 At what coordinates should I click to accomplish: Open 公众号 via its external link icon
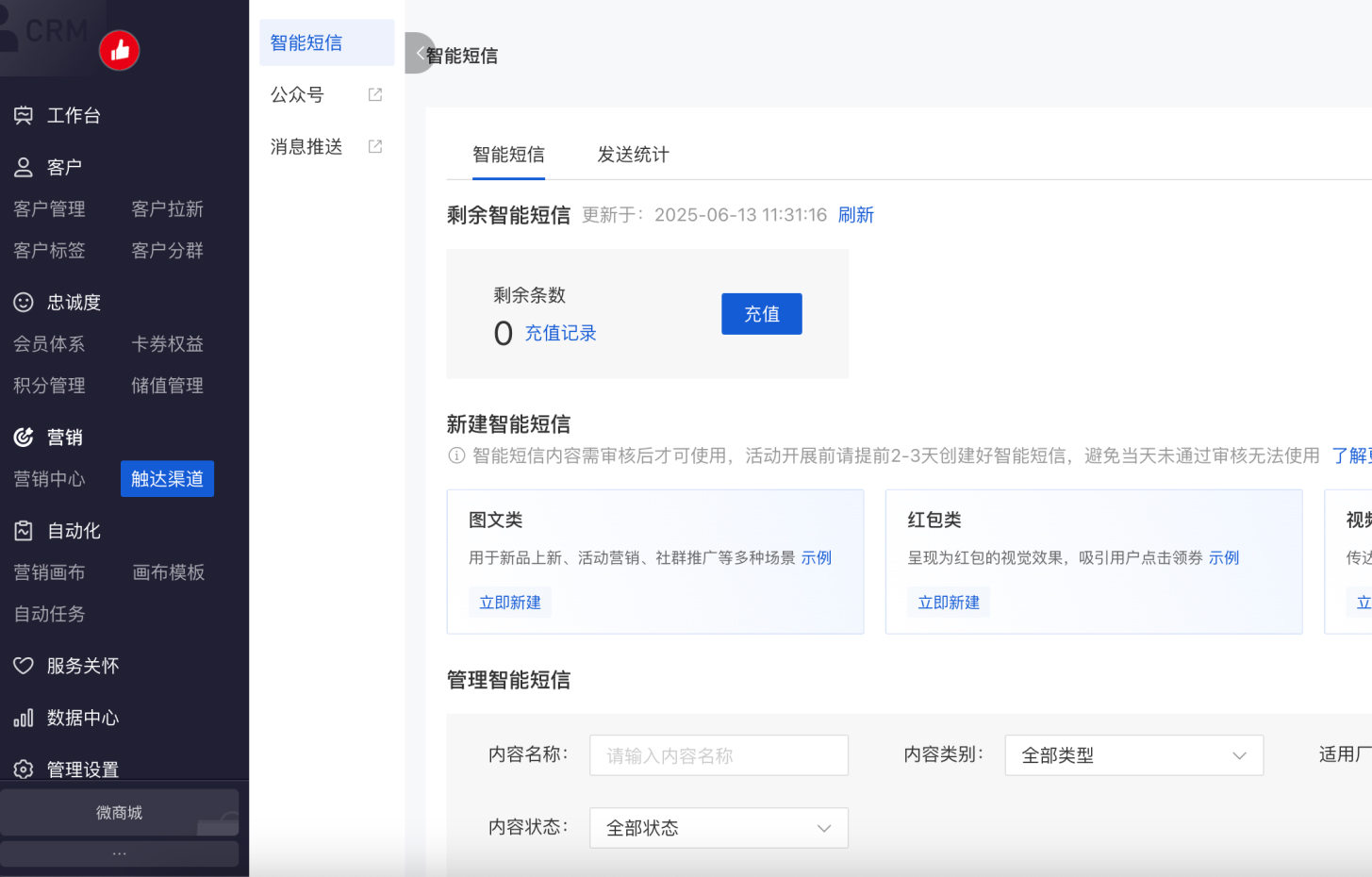(x=374, y=94)
